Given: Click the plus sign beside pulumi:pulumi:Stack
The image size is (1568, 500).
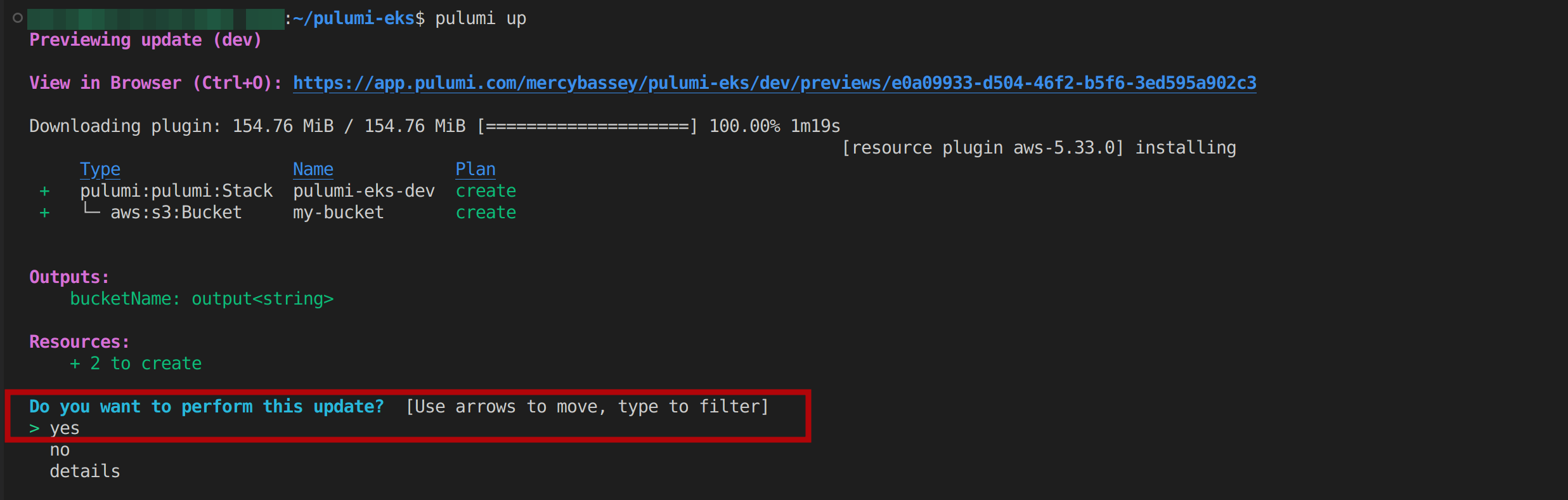Looking at the screenshot, I should point(44,191).
